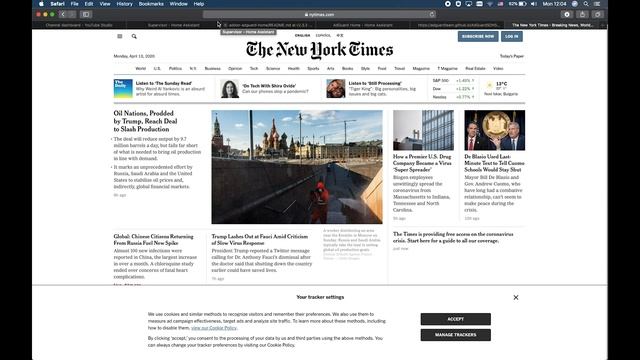This screenshot has width=640, height=360.
Task: Click the New York Times logo
Action: click(319, 50)
